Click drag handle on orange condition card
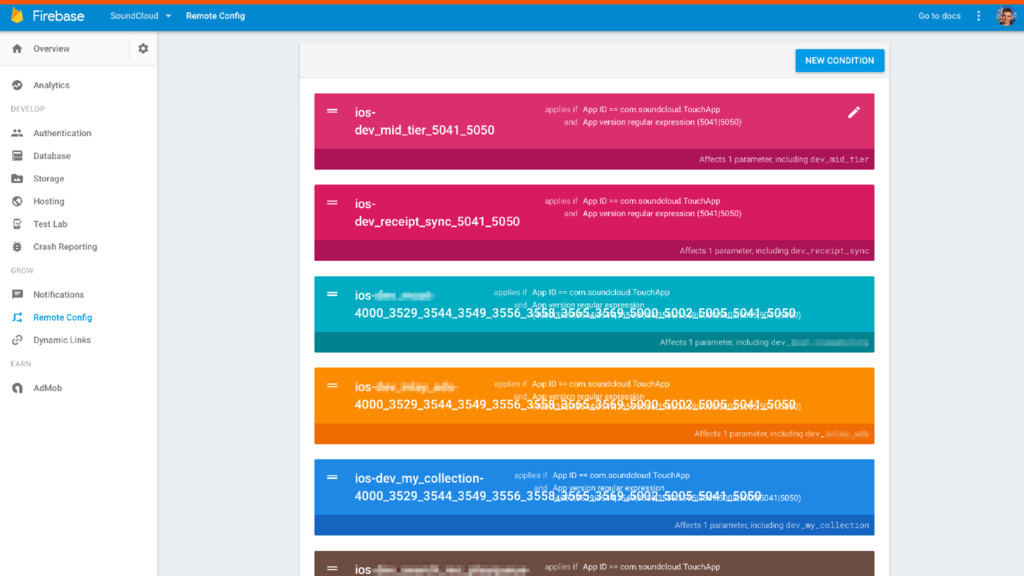Screen dimensions: 1024x576 click(332, 385)
